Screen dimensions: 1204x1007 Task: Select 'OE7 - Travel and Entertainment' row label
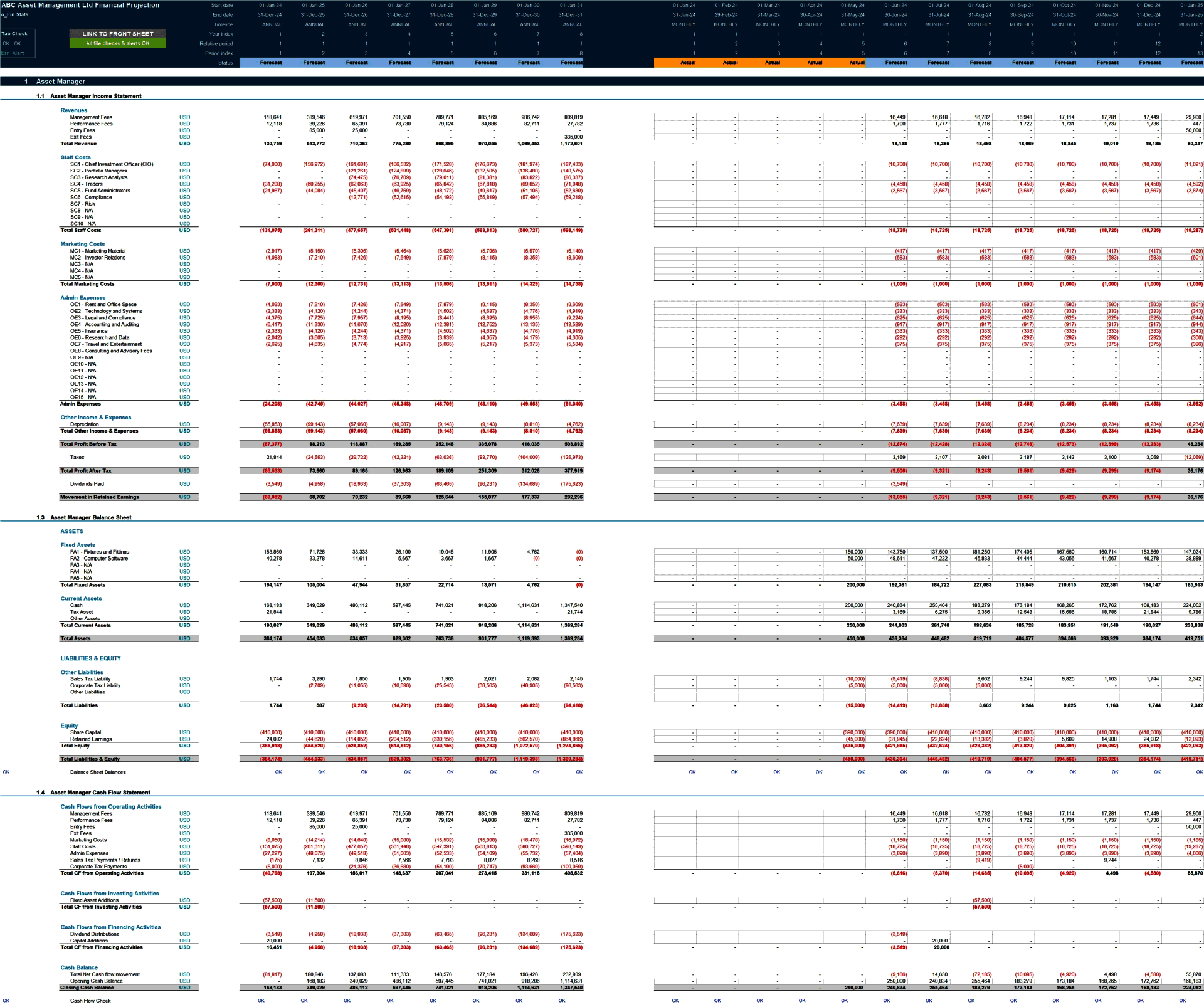coord(106,344)
